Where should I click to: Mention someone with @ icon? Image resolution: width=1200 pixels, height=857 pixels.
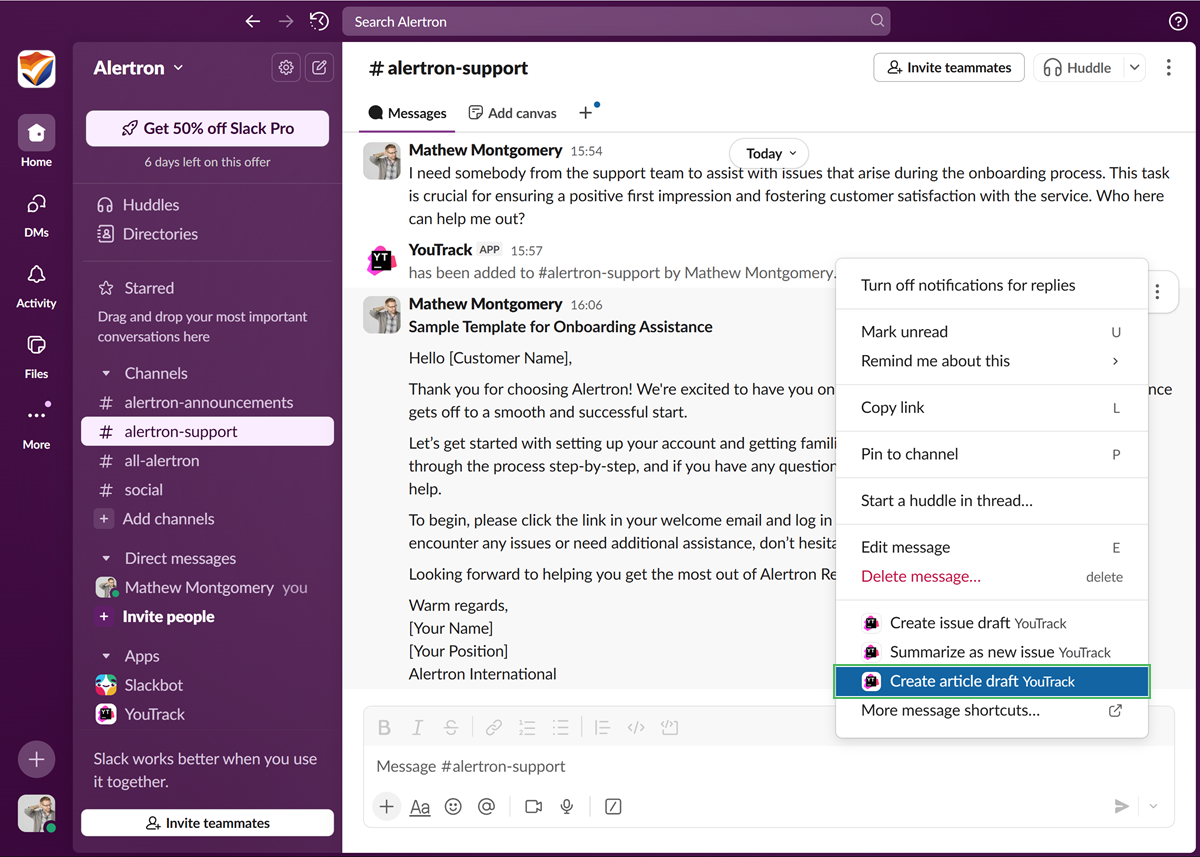[486, 806]
